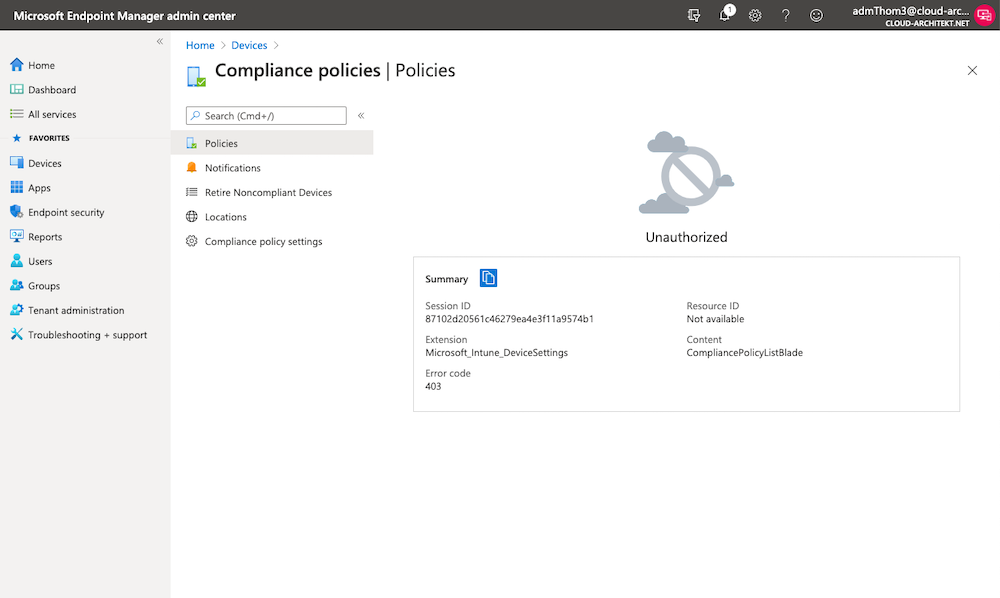Copy the error summary to clipboard
This screenshot has width=1000, height=598.
[x=489, y=278]
